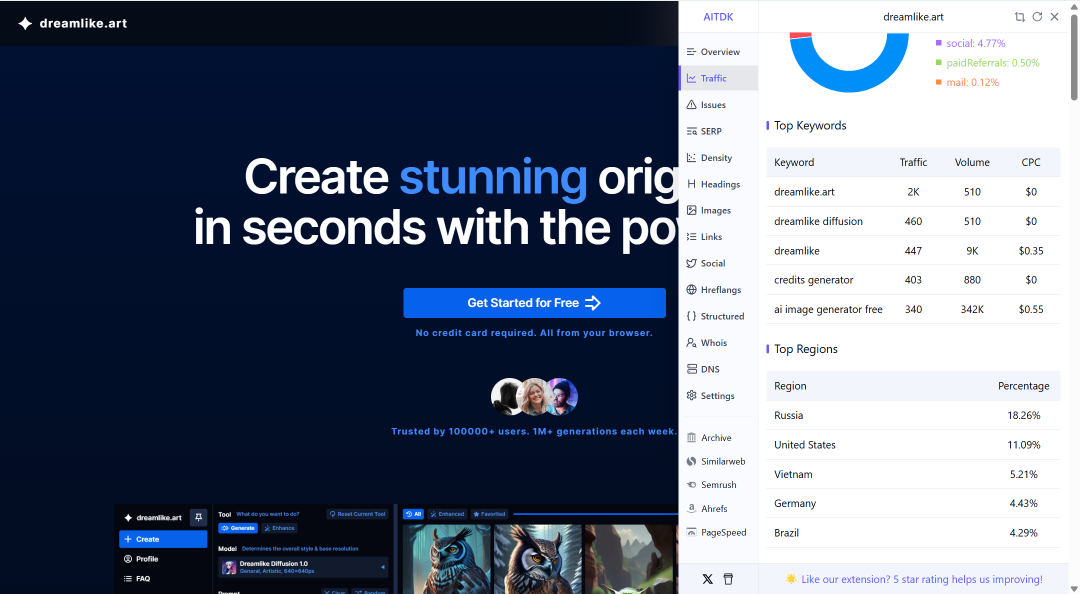Click the 18.26% percentage value
Screen dimensions: 1080x594
(1024, 416)
